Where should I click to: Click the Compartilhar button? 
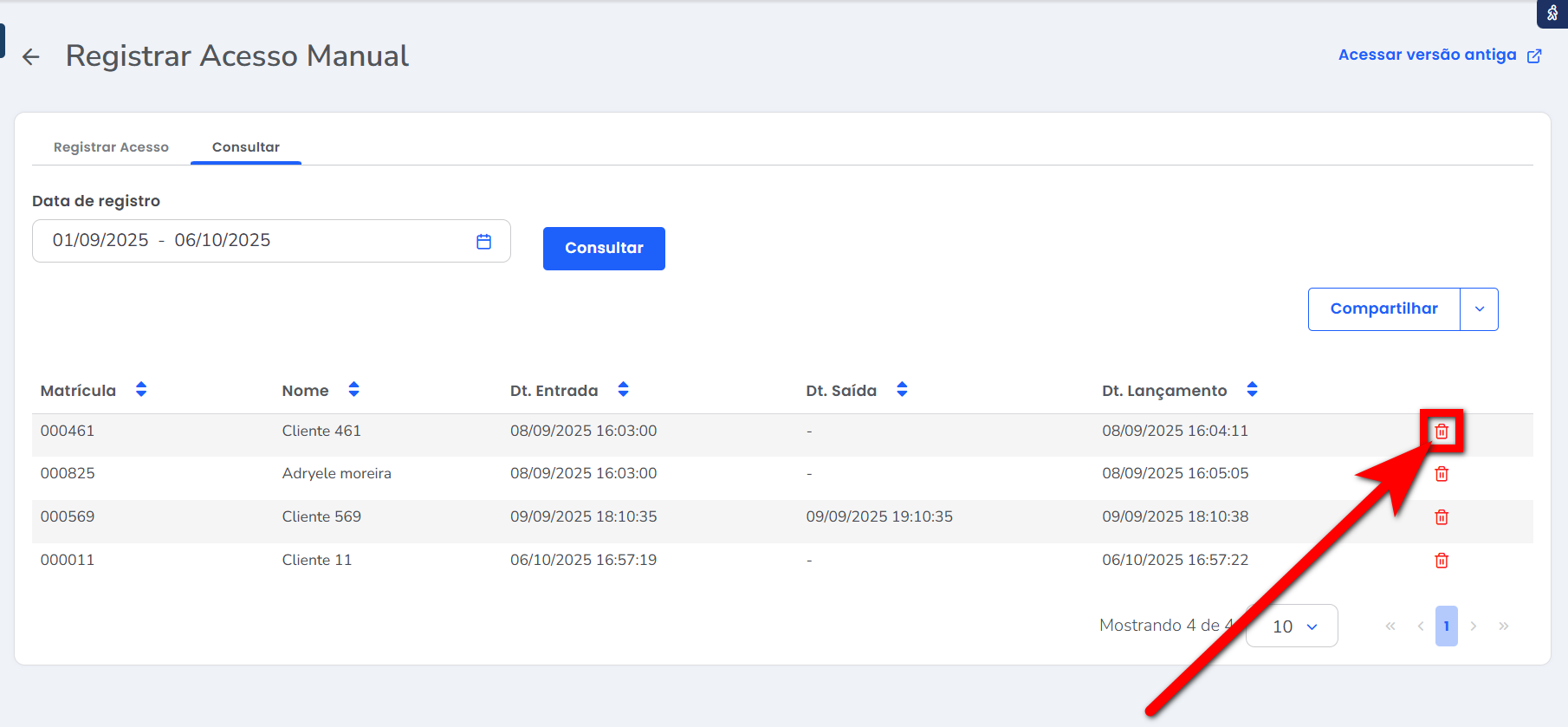[x=1383, y=309]
